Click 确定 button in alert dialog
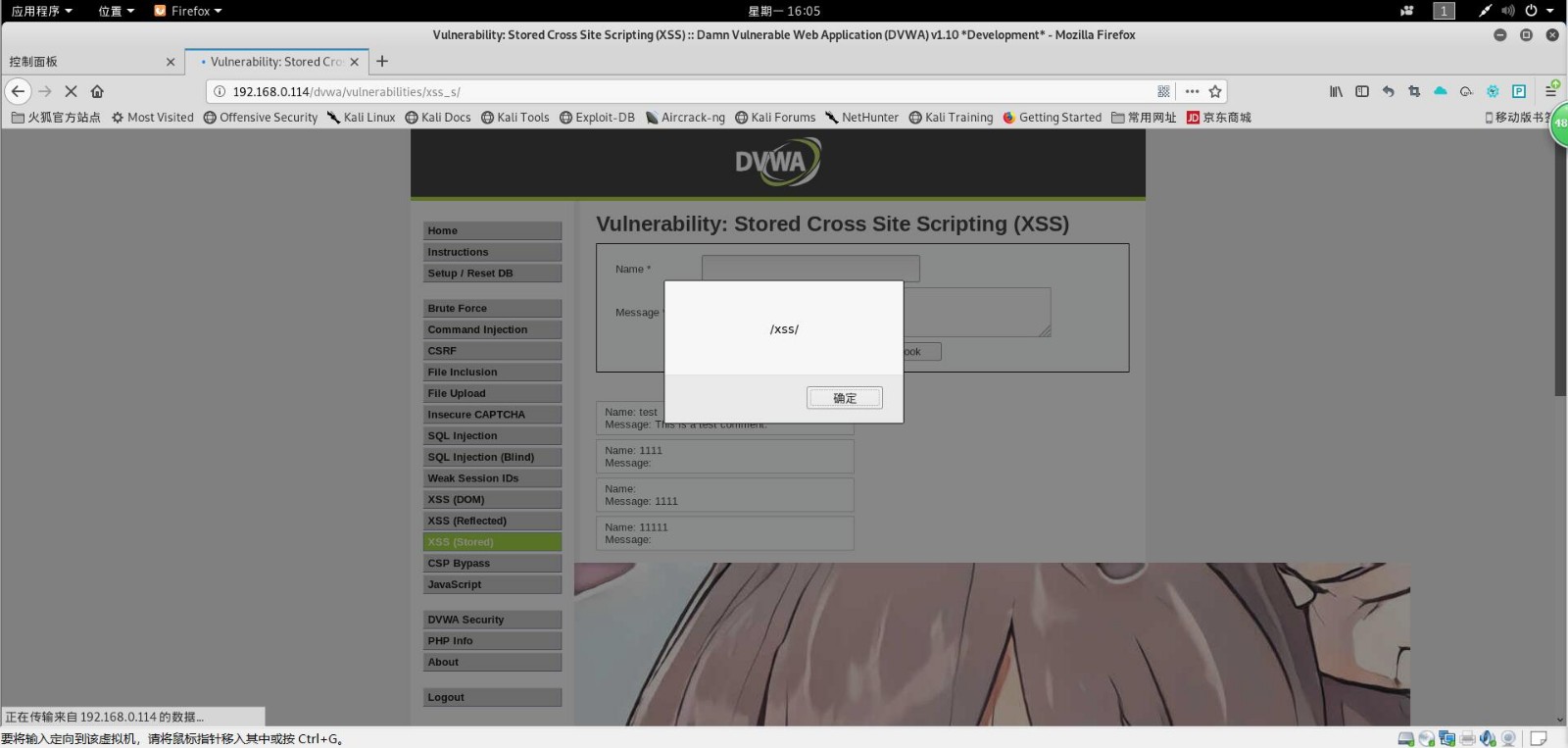 tap(845, 398)
